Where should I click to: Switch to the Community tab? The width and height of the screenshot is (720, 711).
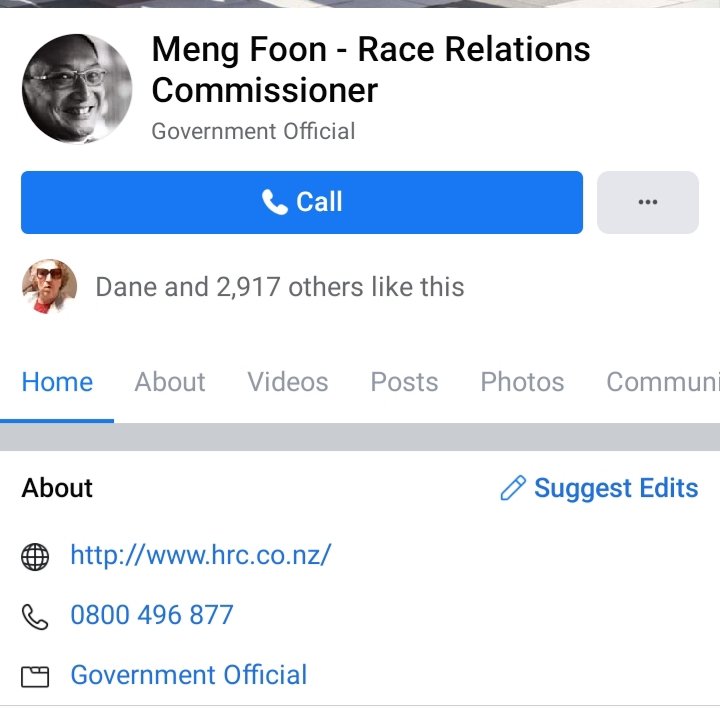click(x=662, y=382)
